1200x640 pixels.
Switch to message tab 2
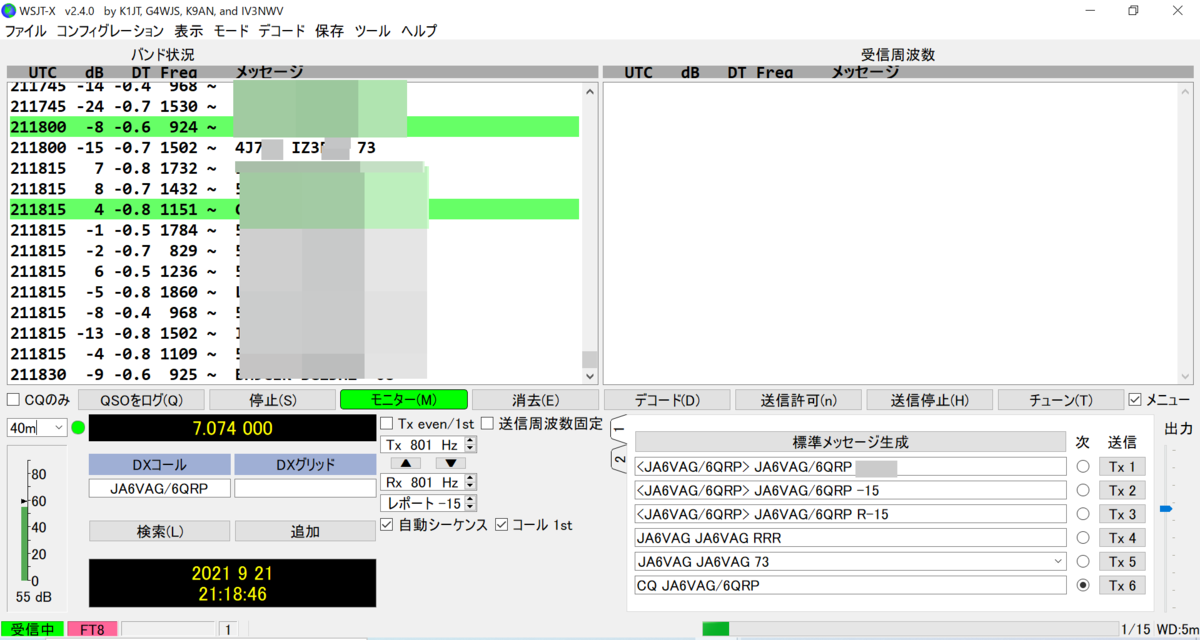(619, 460)
